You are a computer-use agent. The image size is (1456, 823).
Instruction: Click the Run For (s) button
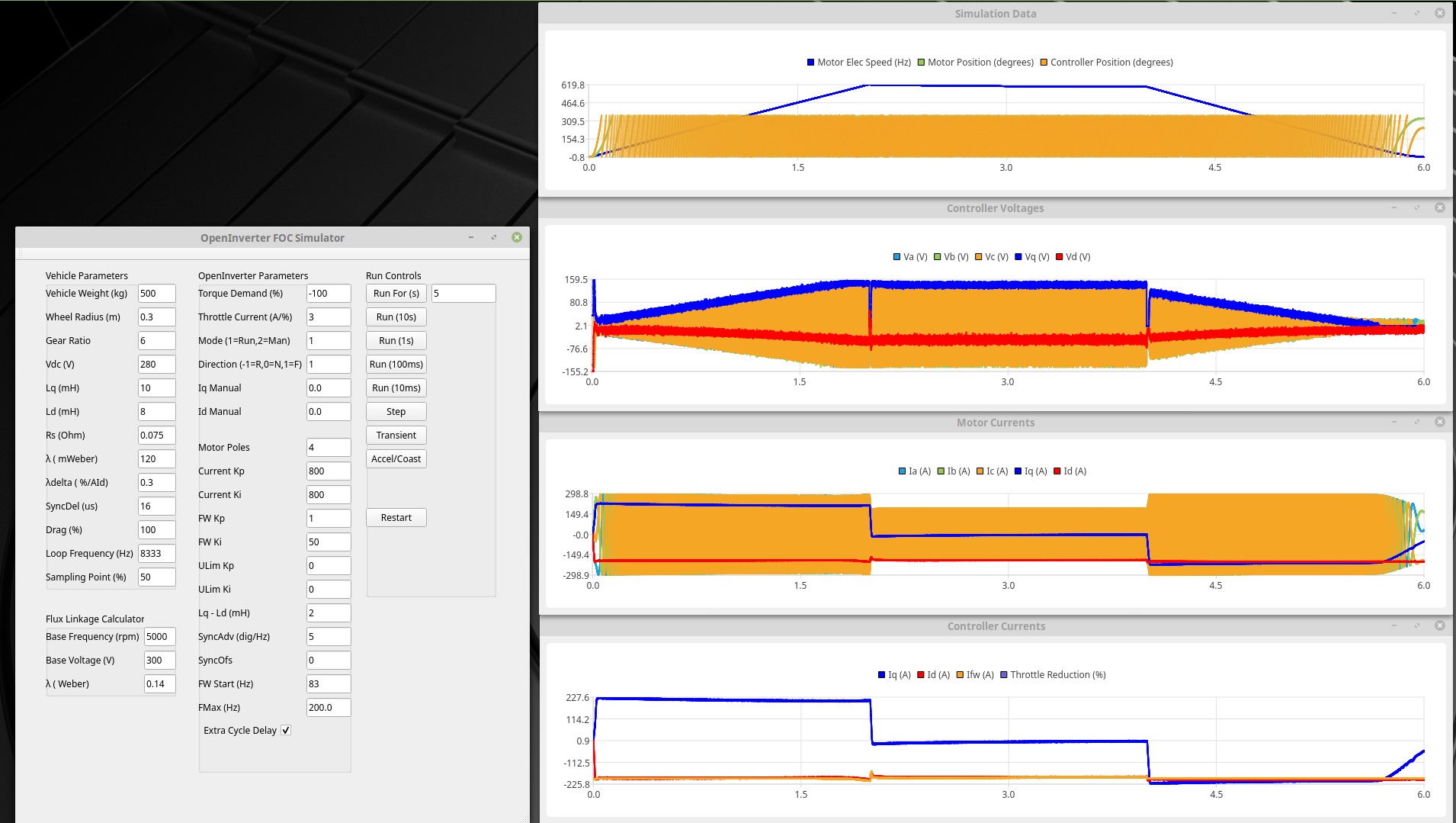point(396,294)
